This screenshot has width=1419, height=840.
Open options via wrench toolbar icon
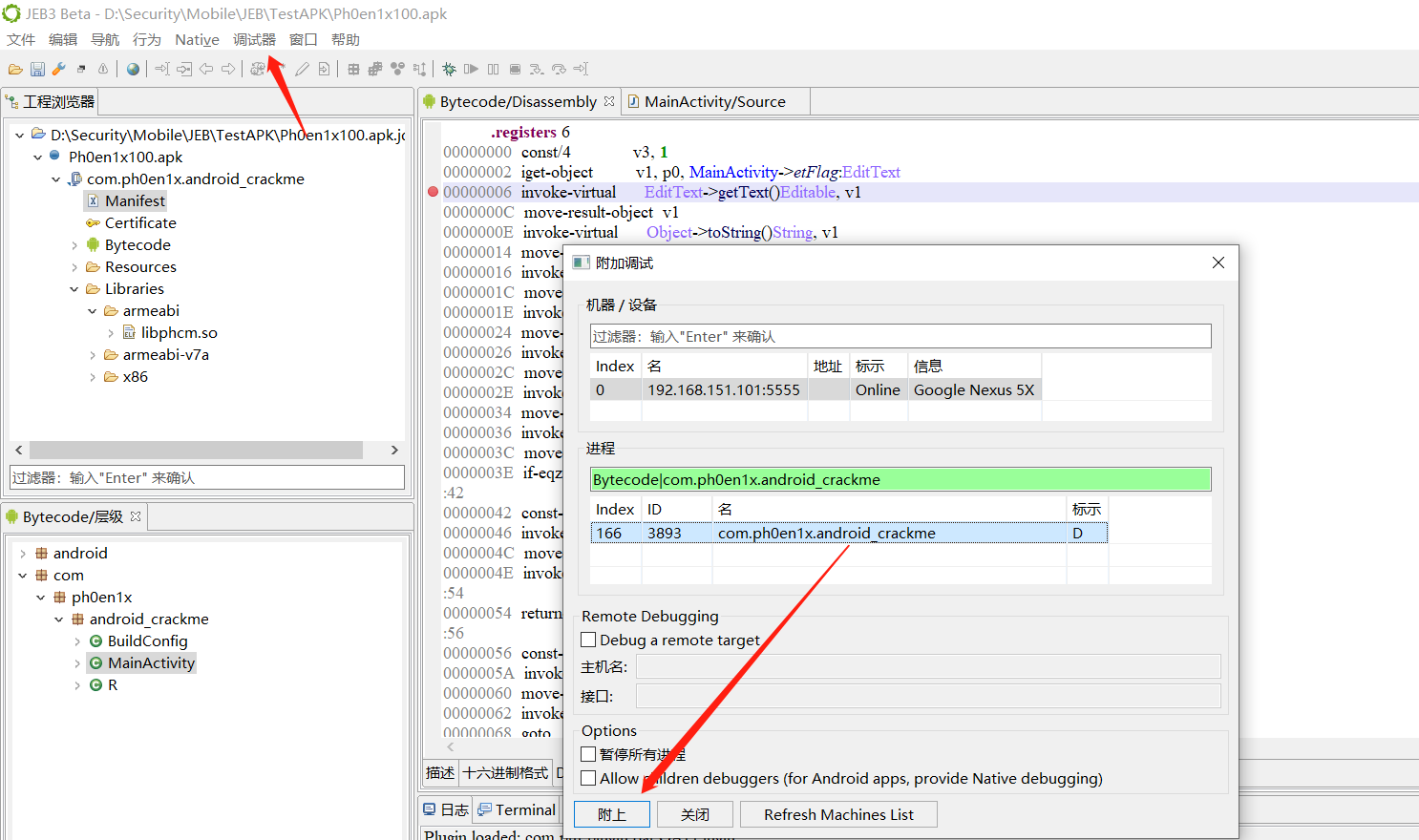click(x=59, y=69)
